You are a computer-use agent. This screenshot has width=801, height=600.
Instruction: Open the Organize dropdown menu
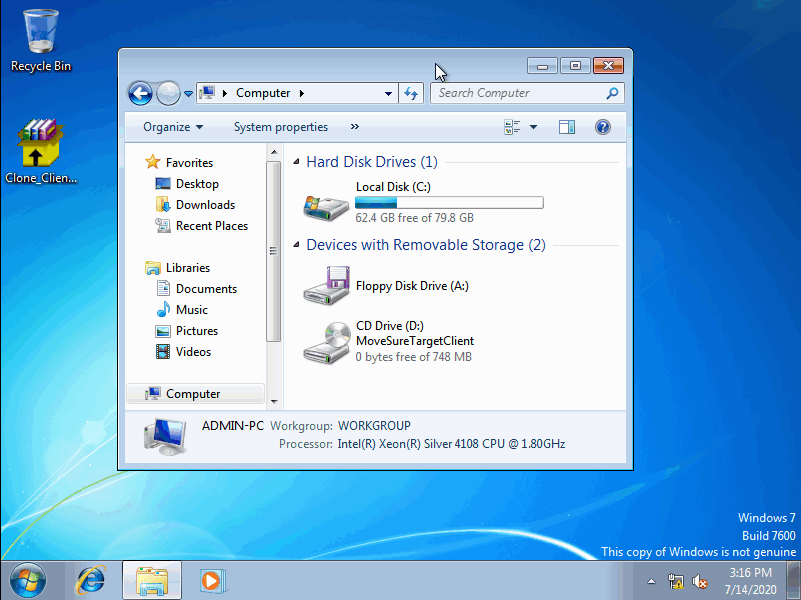point(173,127)
